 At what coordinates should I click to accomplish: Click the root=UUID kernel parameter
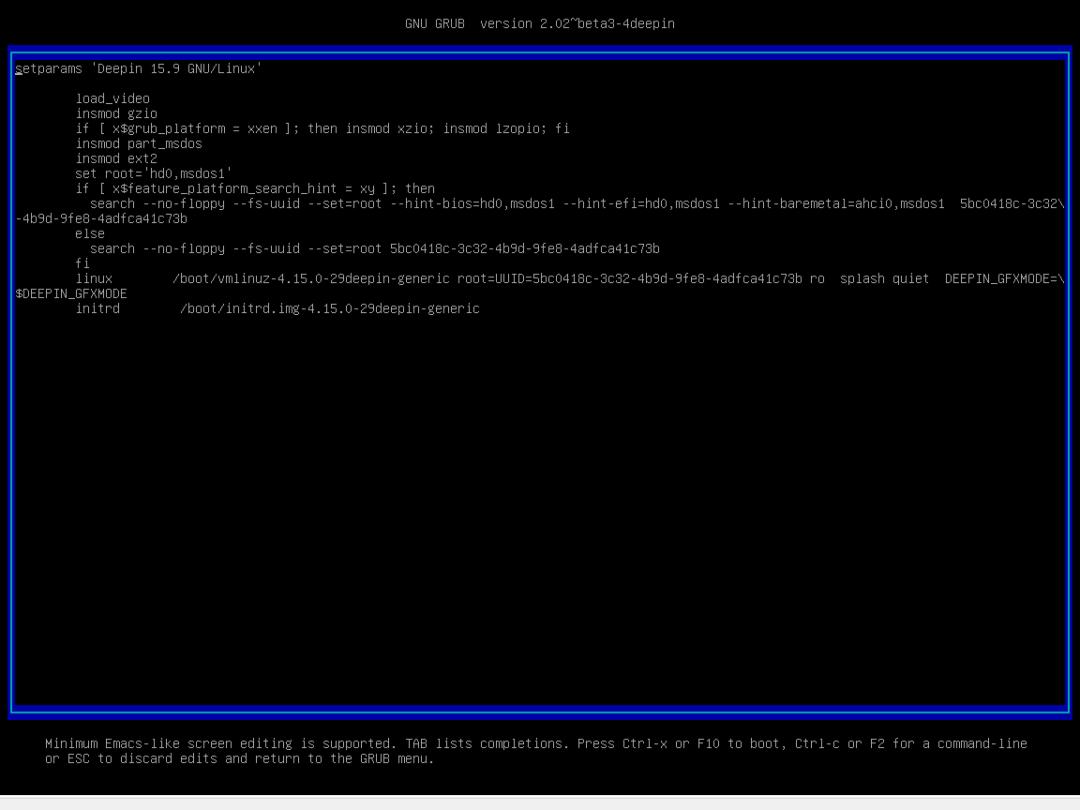[x=629, y=279]
